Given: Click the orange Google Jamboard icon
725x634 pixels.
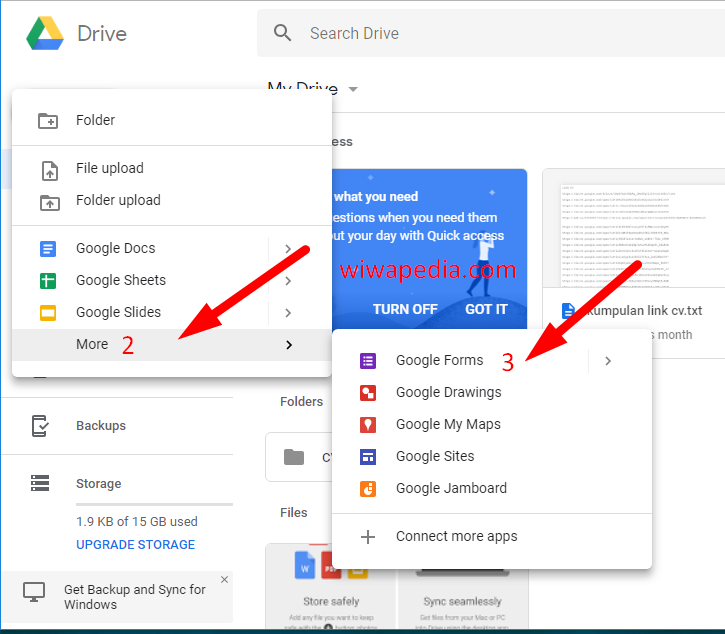Looking at the screenshot, I should click(x=368, y=488).
